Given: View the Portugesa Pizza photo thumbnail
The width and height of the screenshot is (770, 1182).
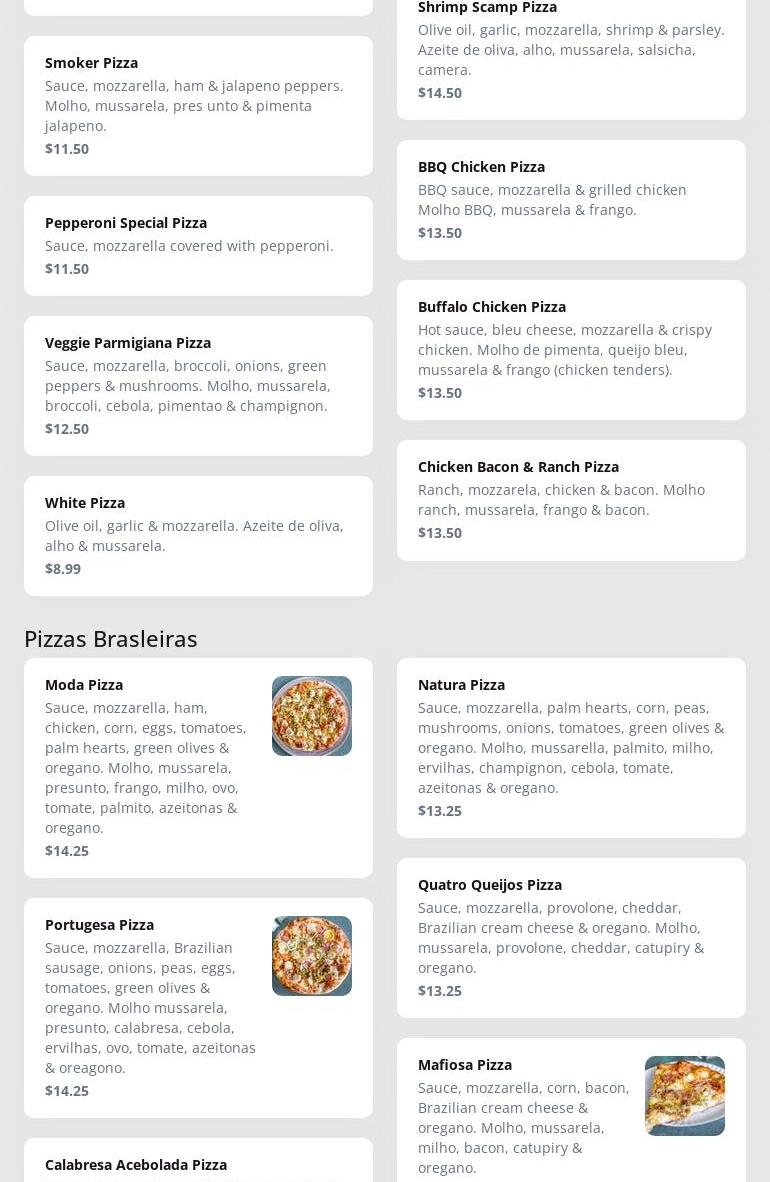Looking at the screenshot, I should [x=311, y=955].
